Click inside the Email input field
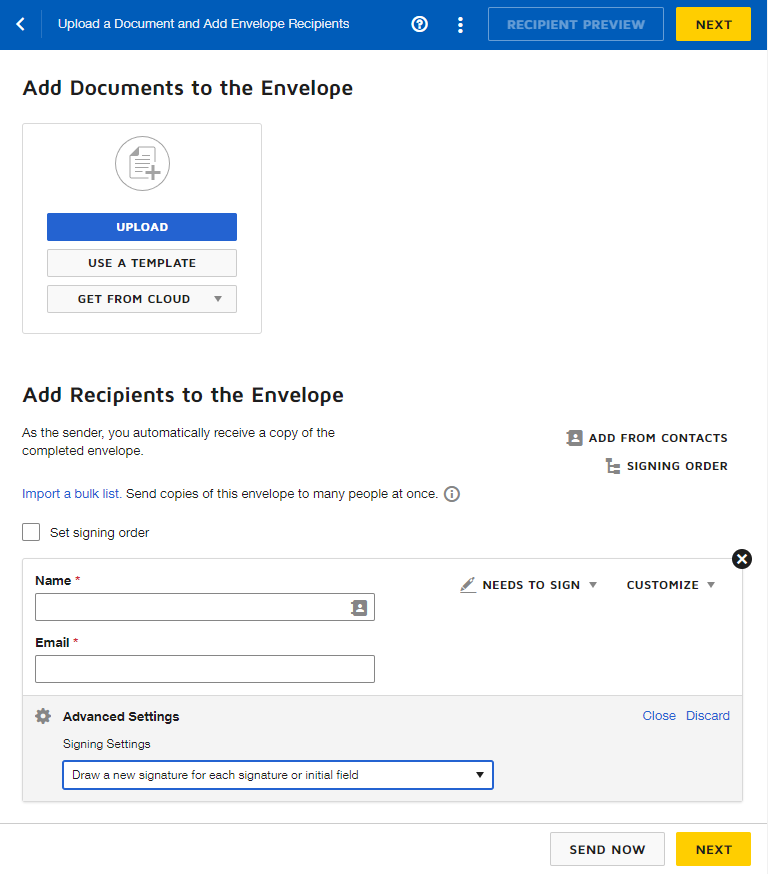This screenshot has height=874, width=768. tap(204, 668)
